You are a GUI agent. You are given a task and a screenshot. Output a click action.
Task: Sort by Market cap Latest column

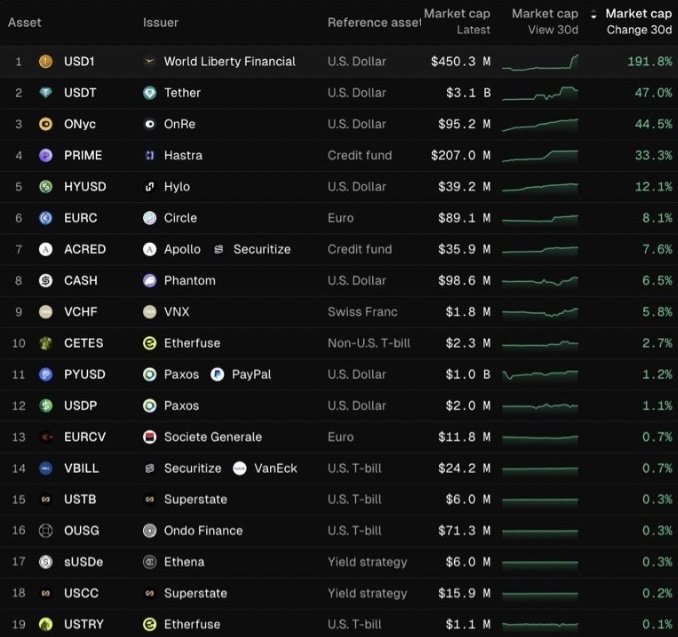456,21
